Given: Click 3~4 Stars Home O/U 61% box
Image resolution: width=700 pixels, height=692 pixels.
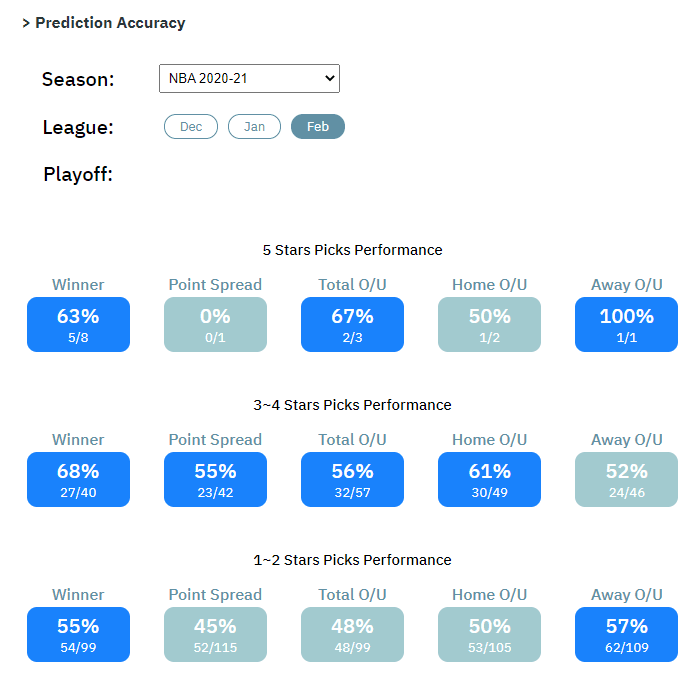Looking at the screenshot, I should coord(489,479).
